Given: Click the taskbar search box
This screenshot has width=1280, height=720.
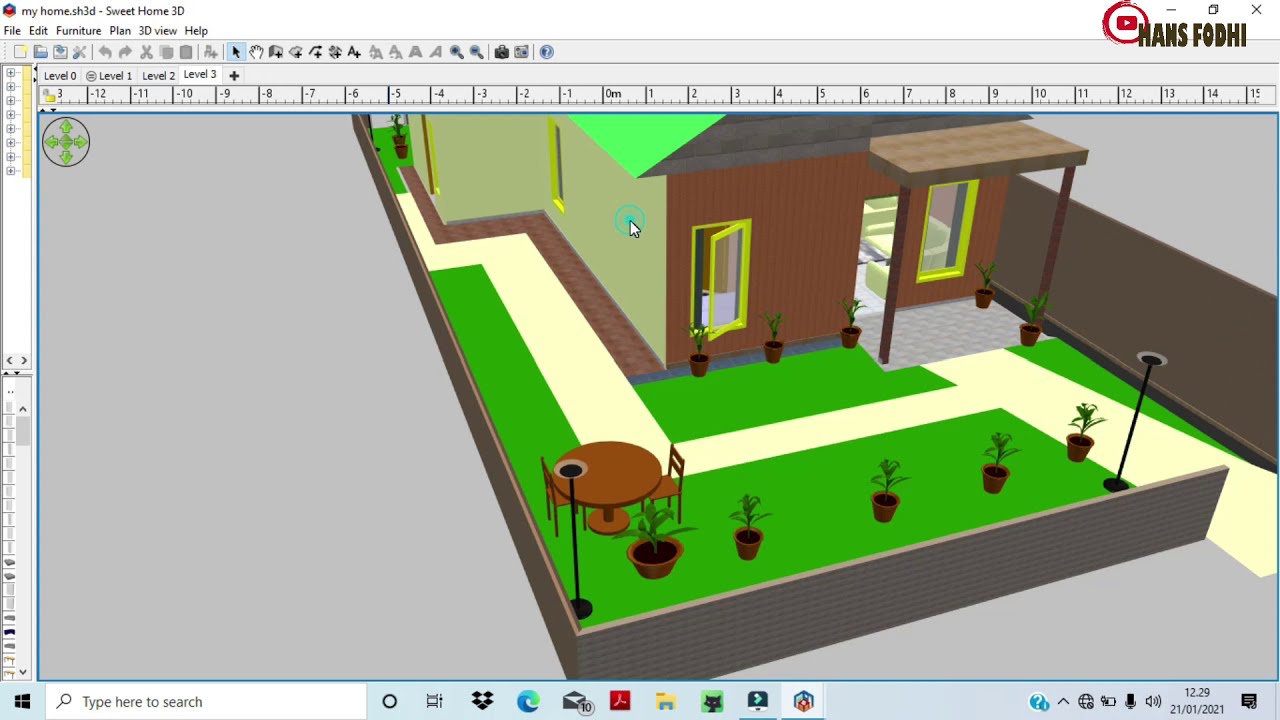Looking at the screenshot, I should point(207,702).
